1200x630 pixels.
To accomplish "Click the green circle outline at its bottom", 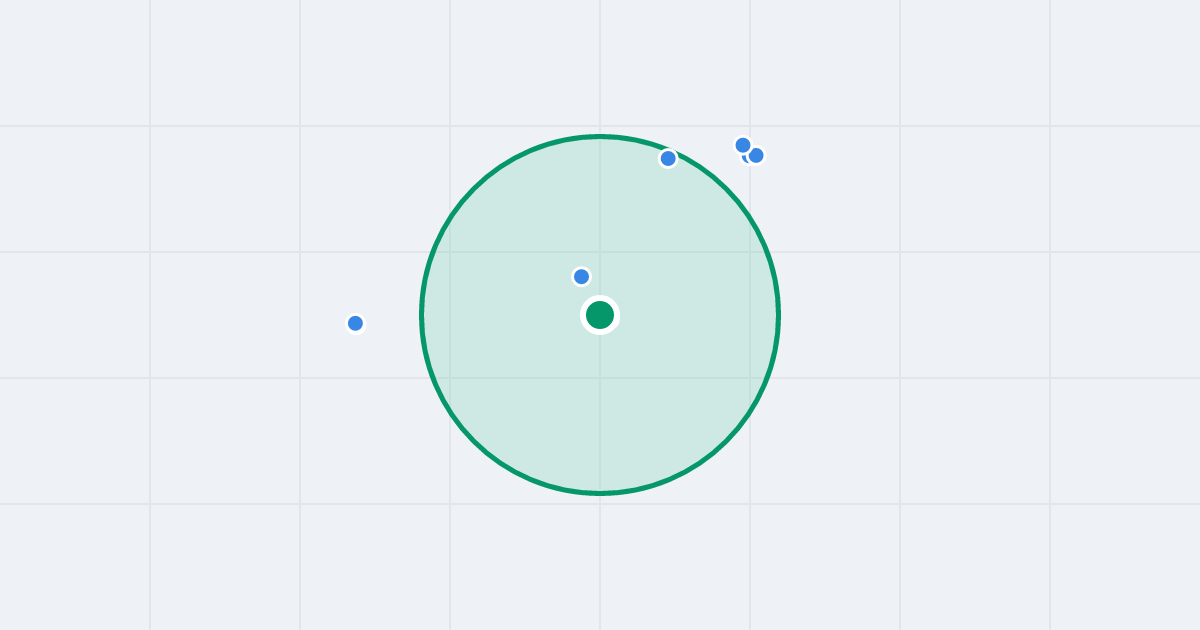I will coord(600,493).
